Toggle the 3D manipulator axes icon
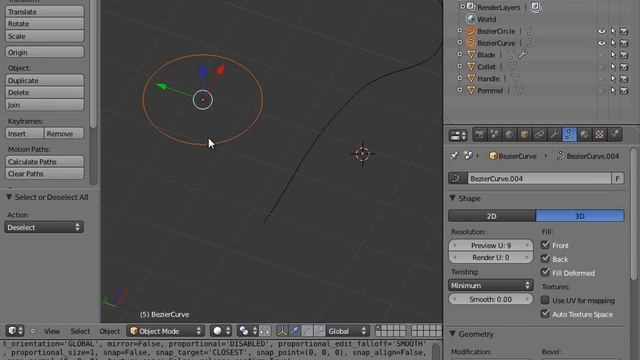640x360 pixels. coord(282,331)
